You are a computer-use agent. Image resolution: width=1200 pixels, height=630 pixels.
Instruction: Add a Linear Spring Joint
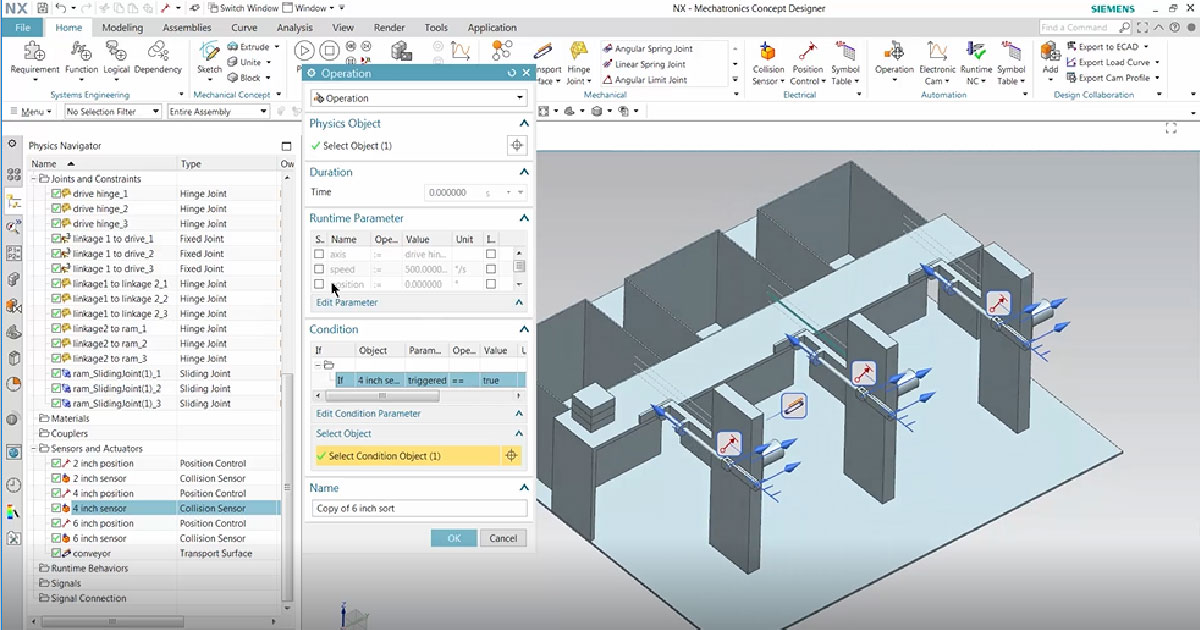point(644,64)
